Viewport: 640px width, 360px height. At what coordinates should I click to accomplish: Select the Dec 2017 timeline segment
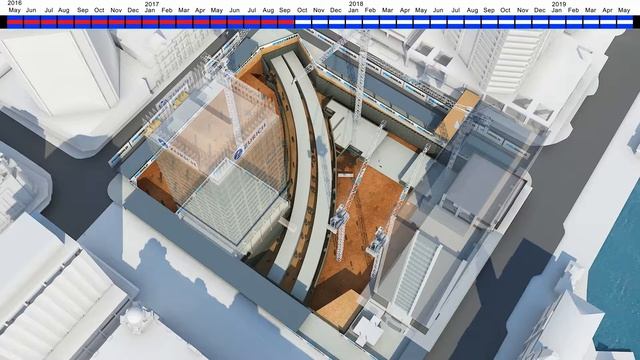(x=337, y=22)
